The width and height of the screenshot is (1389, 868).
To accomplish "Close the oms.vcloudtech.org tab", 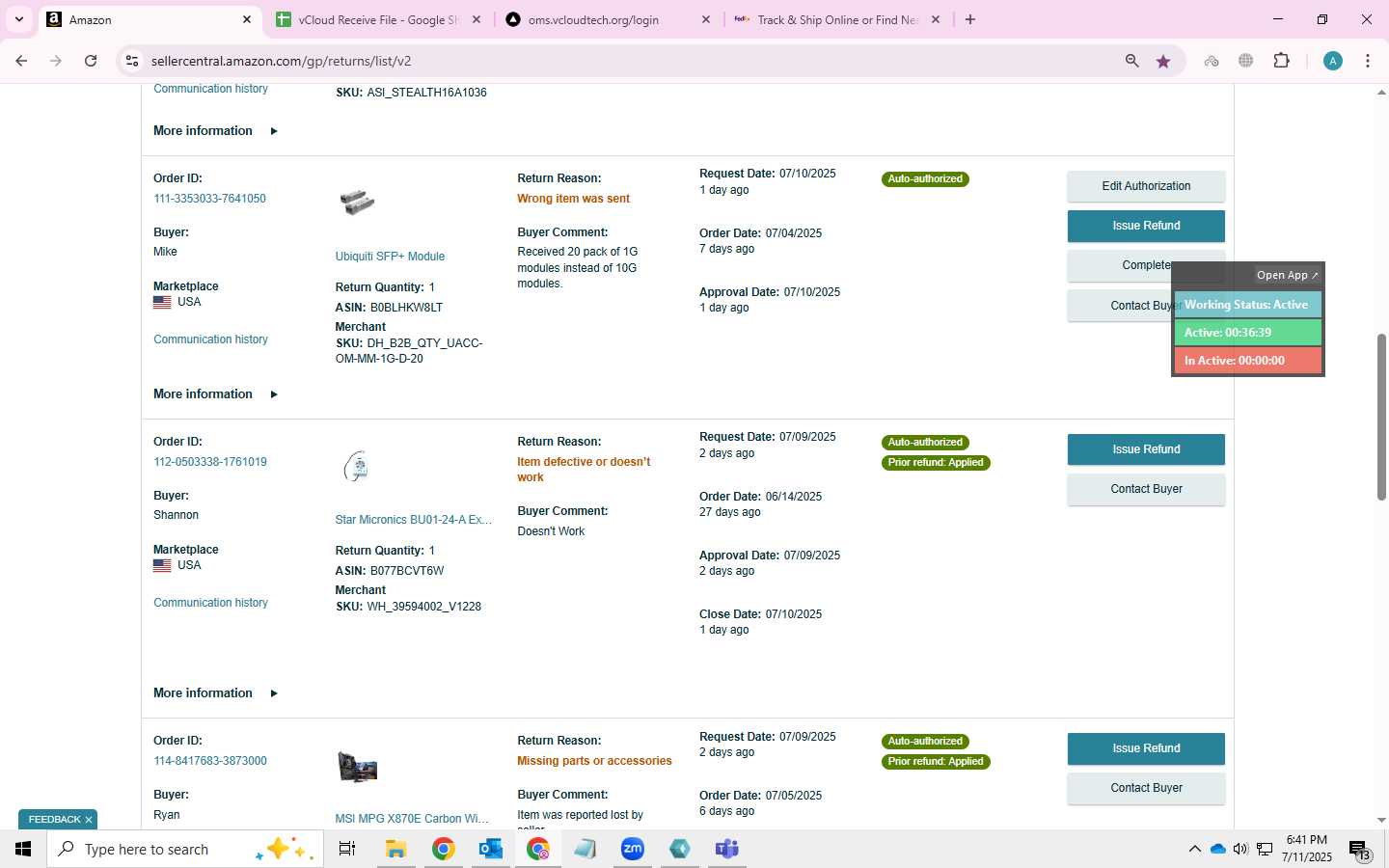I will point(706,19).
